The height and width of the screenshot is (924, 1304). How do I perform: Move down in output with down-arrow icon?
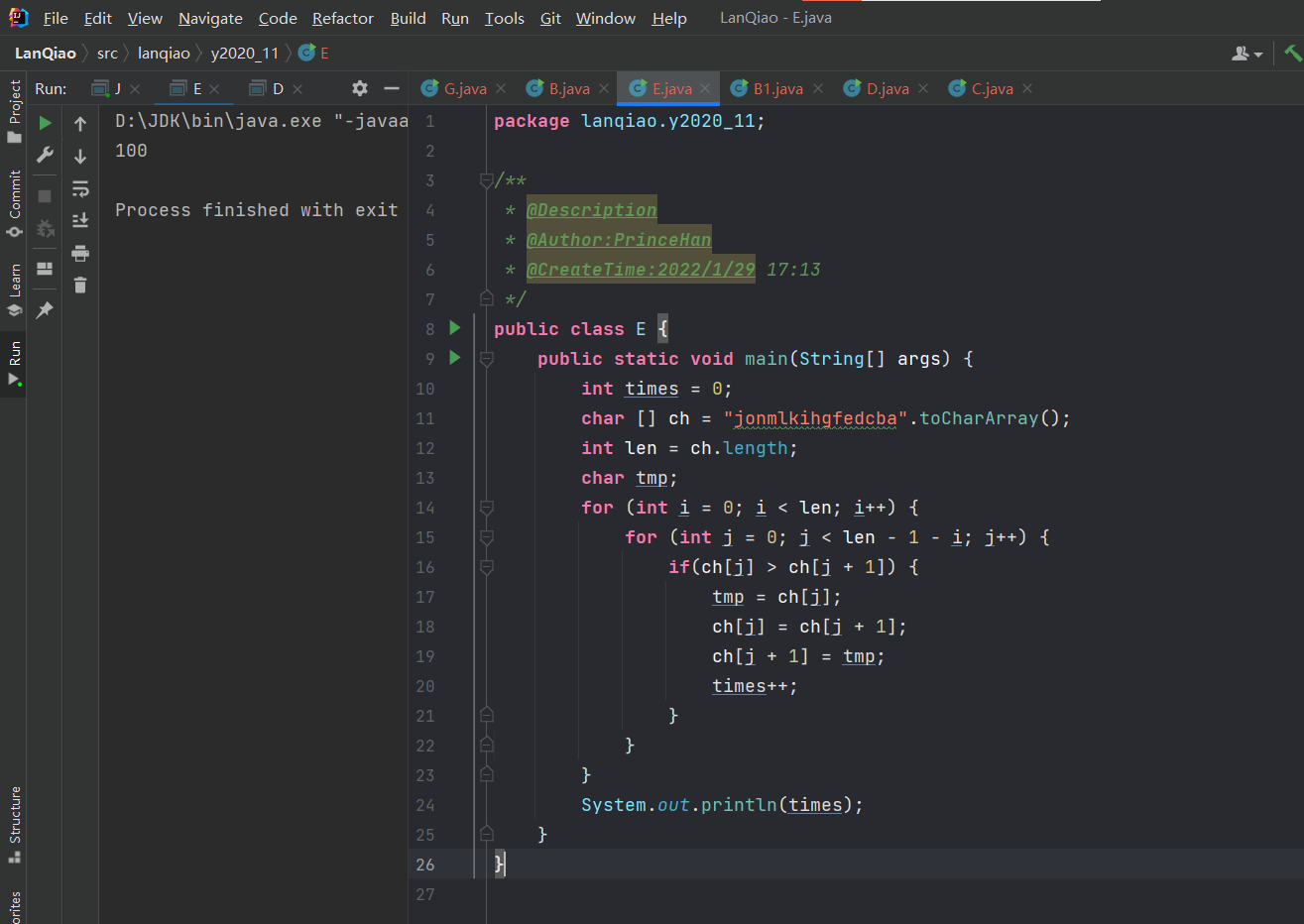(x=80, y=156)
